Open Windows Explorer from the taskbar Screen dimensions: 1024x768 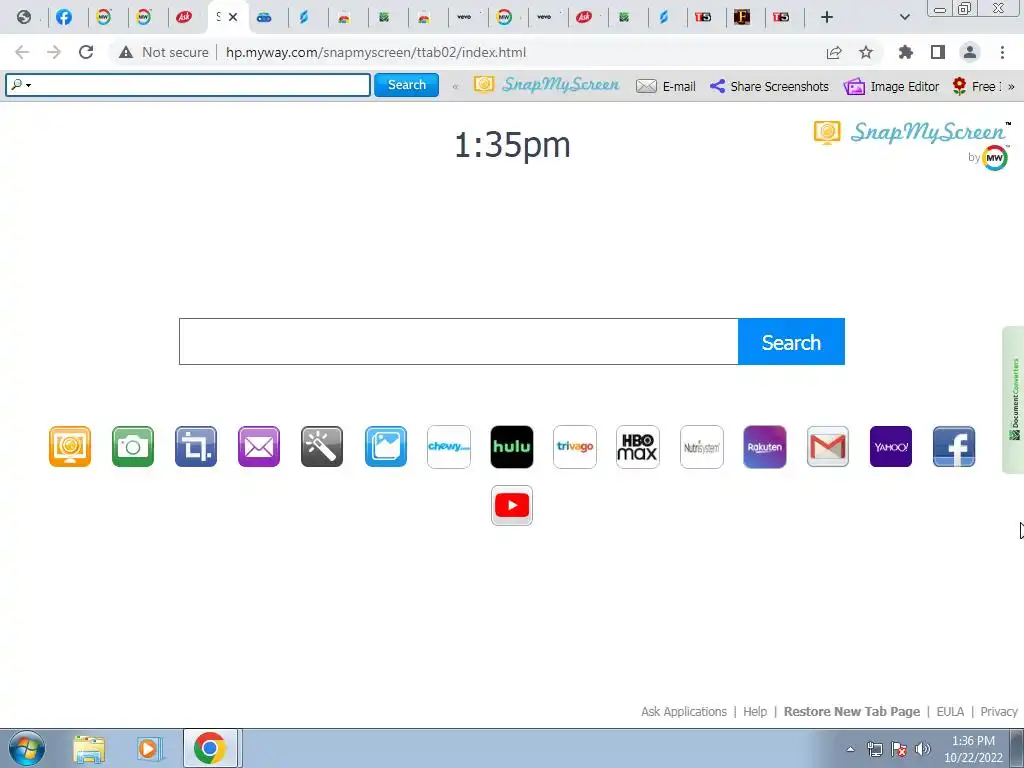point(89,748)
